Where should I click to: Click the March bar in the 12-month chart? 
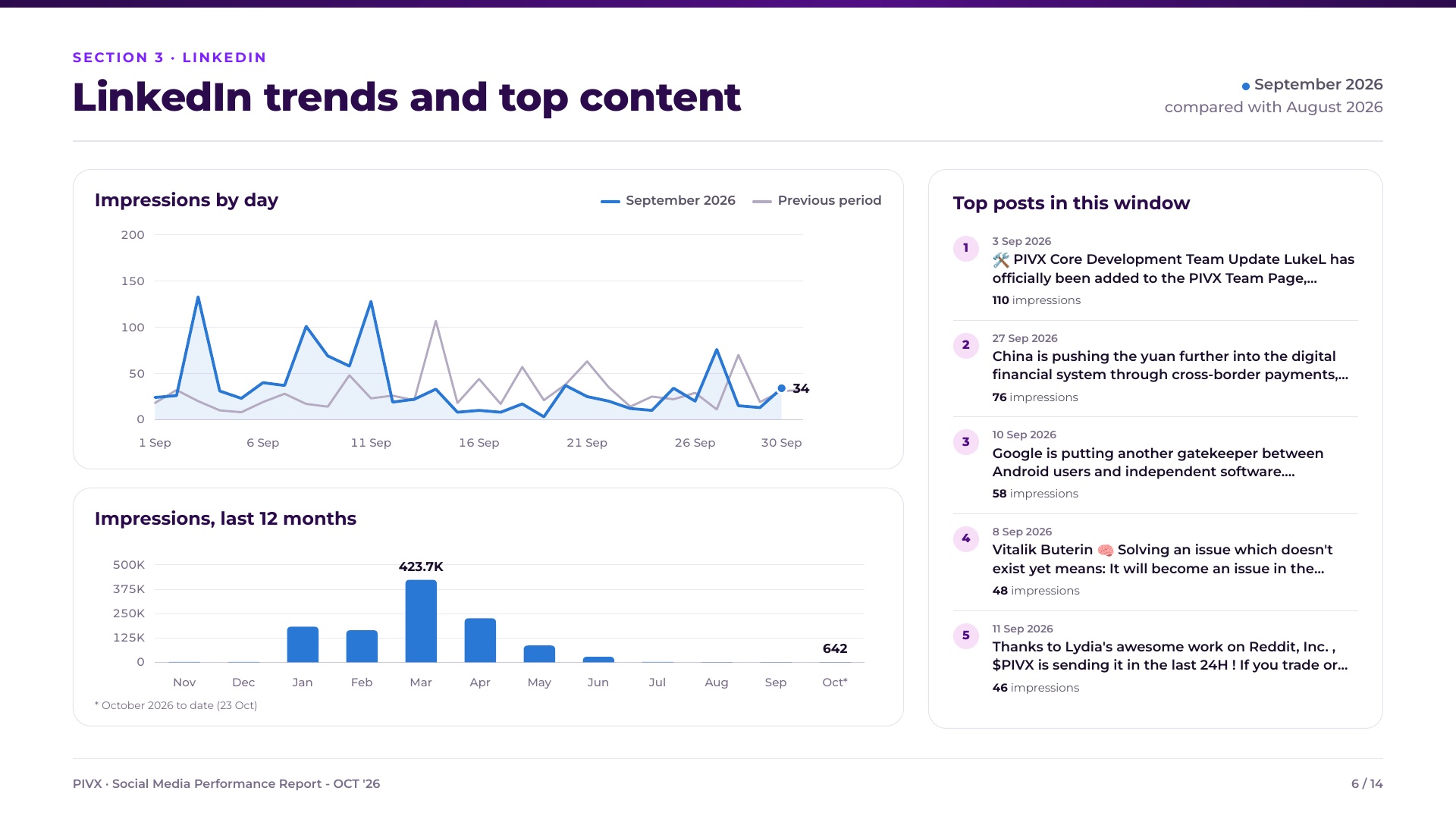coord(421,621)
